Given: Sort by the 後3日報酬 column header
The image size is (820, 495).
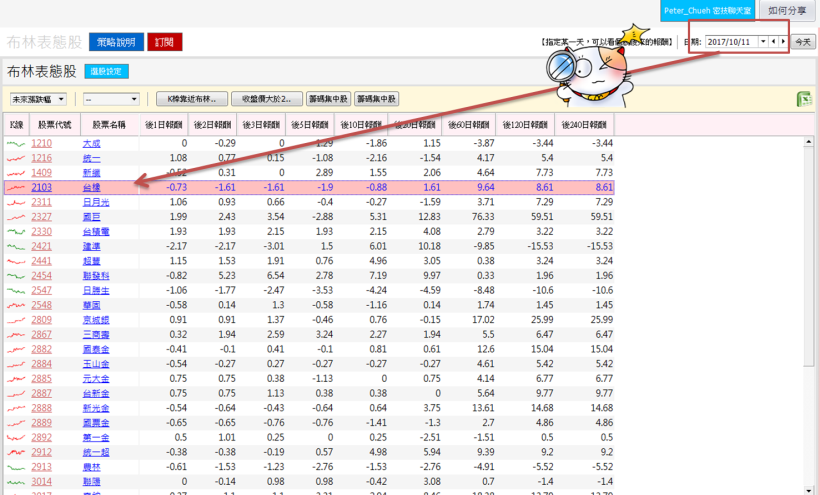Looking at the screenshot, I should coord(261,125).
